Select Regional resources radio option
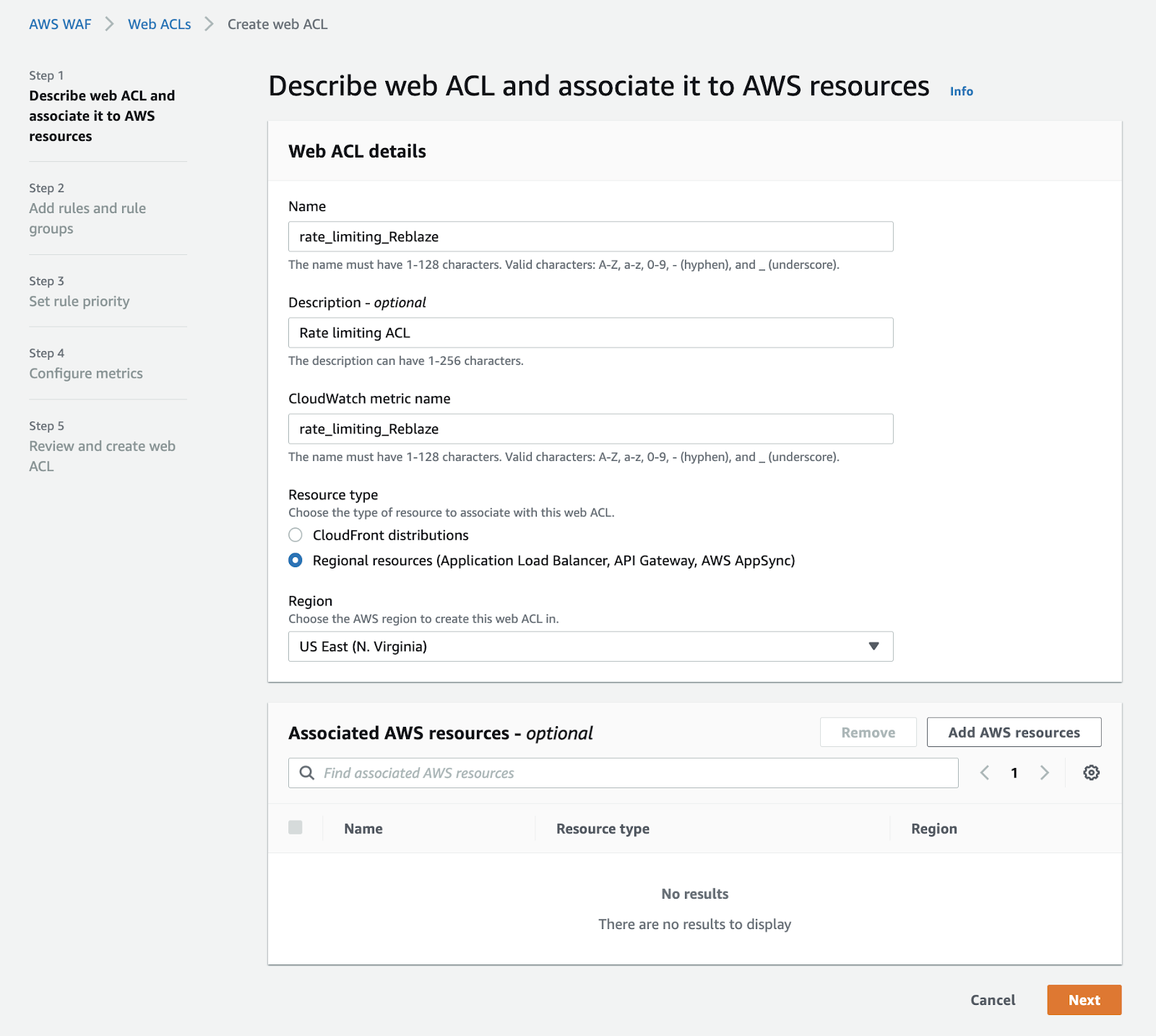This screenshot has height=1036, width=1156. [x=296, y=561]
